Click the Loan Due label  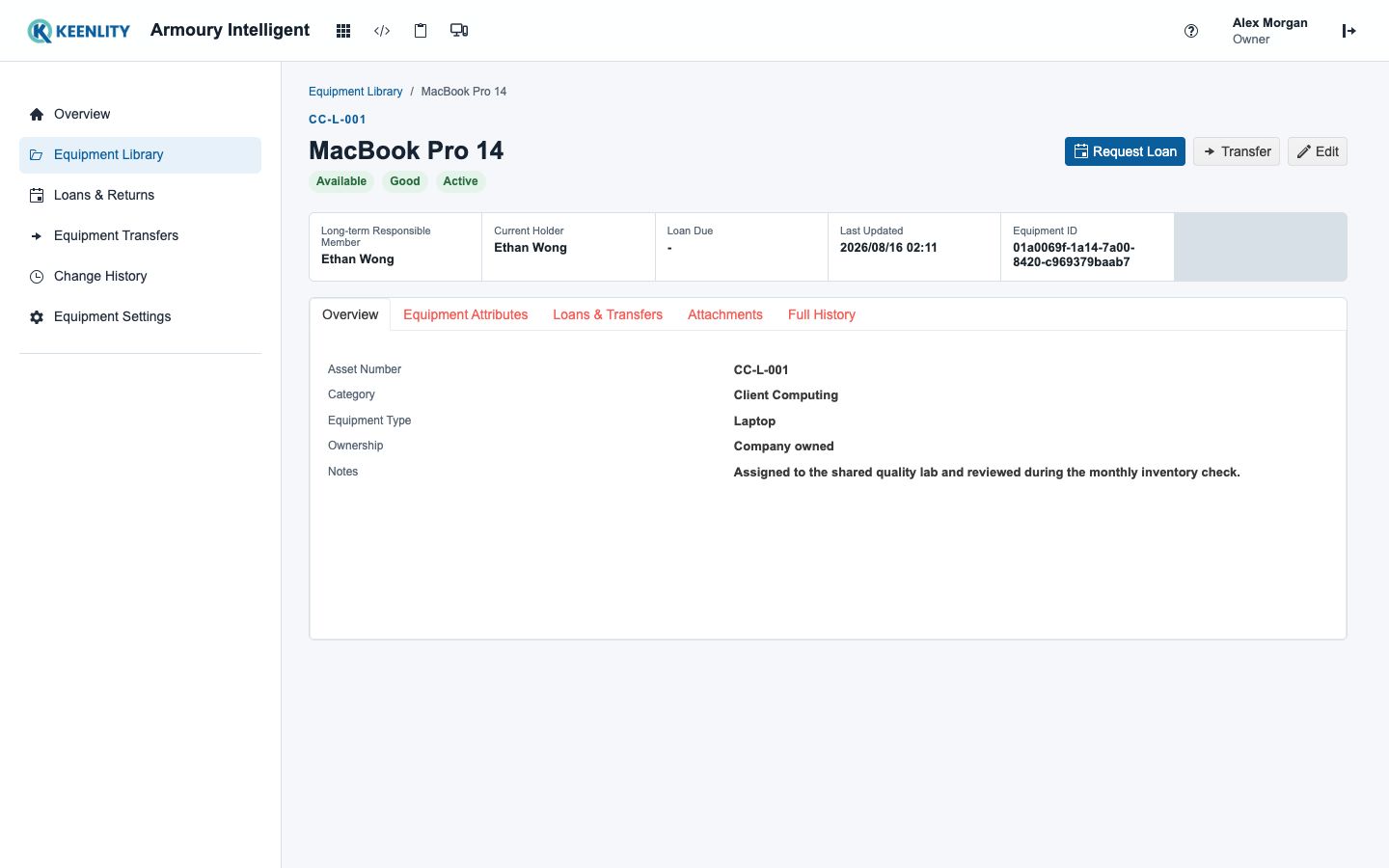click(690, 231)
